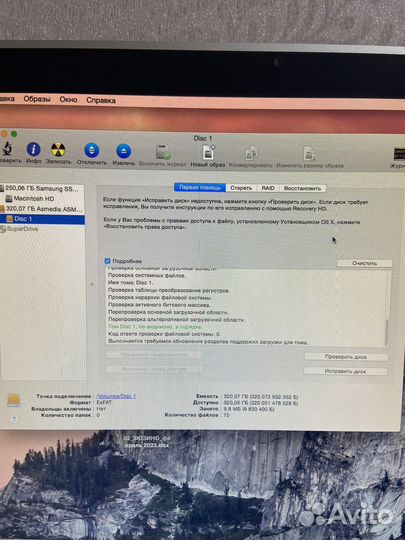Switch to the RAID tab
Screen dimensions: 405x540
[x=268, y=188]
